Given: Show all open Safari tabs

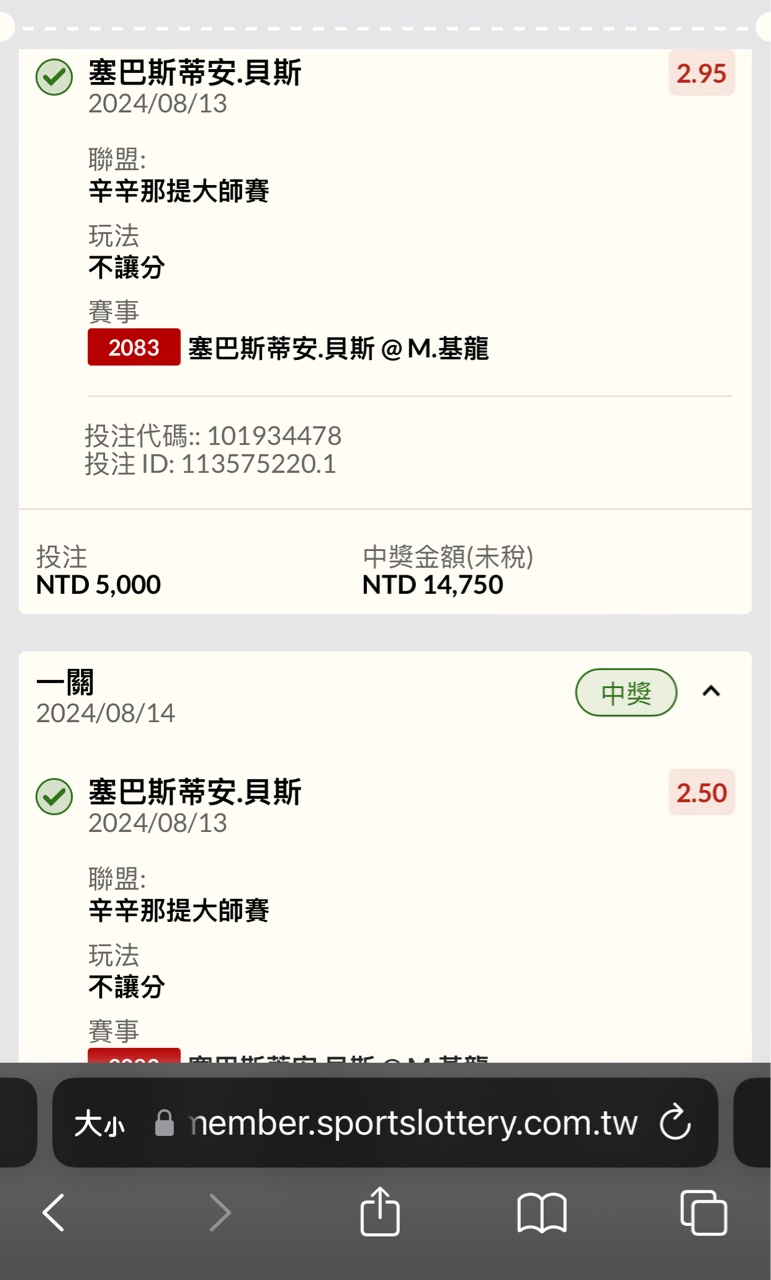Looking at the screenshot, I should (703, 1213).
